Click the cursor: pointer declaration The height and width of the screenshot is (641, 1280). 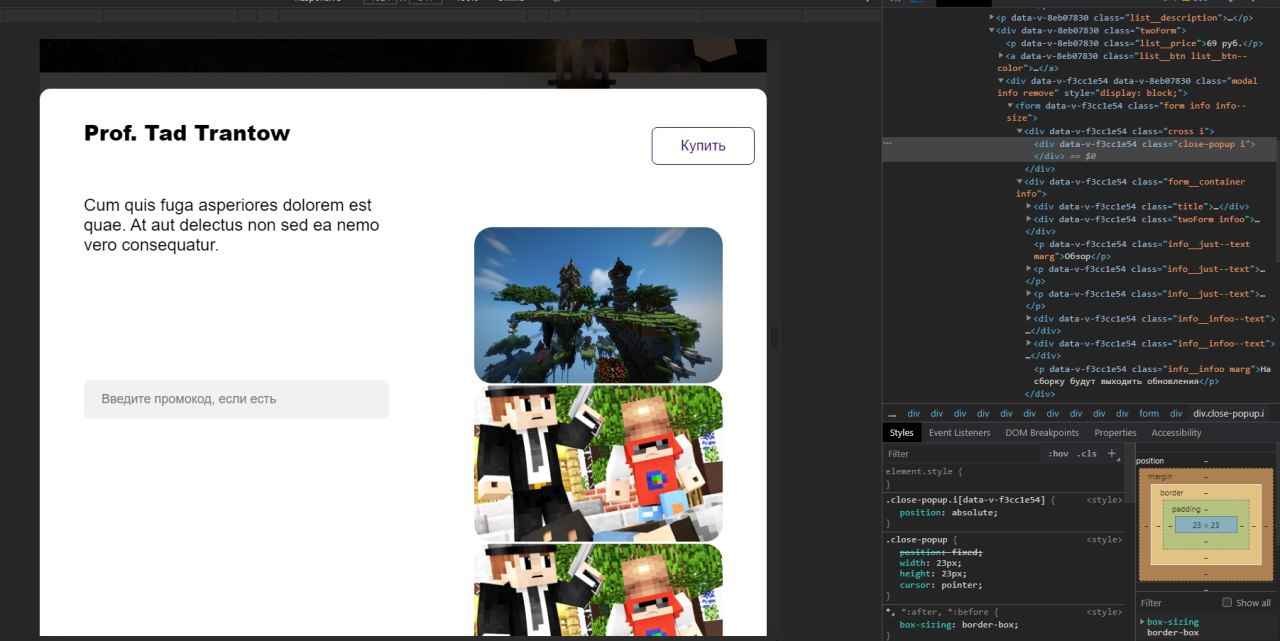point(941,585)
